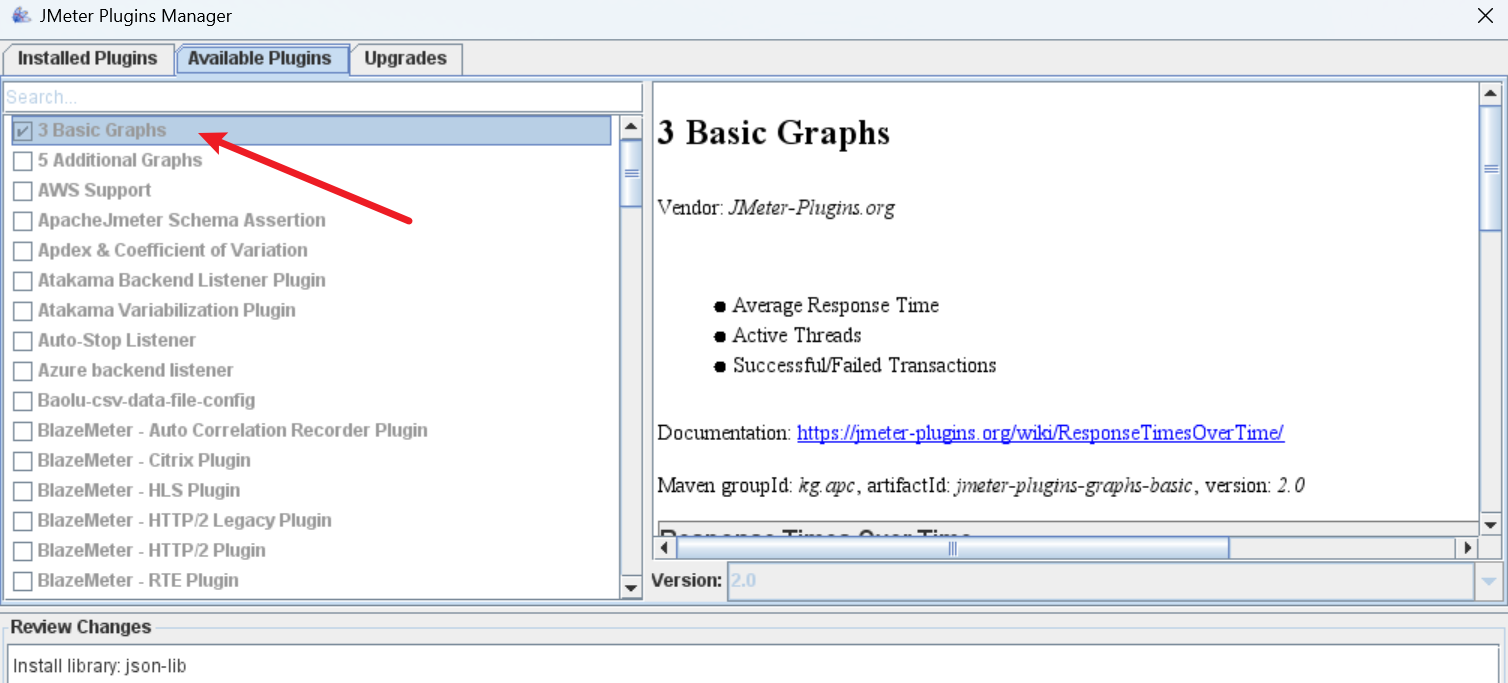Click description horizontal scrollbar right arrow
The height and width of the screenshot is (683, 1508).
point(1467,548)
